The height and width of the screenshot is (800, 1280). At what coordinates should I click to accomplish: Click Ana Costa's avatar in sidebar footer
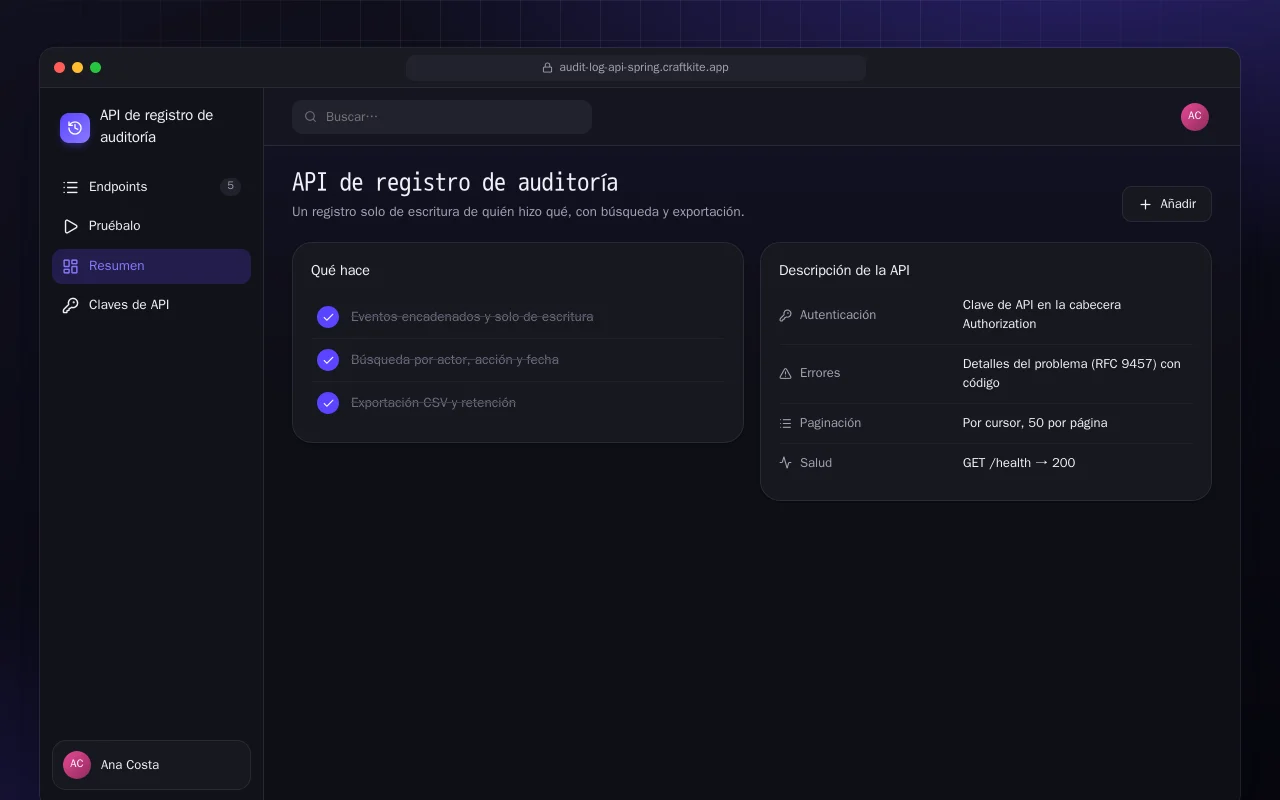(x=77, y=765)
